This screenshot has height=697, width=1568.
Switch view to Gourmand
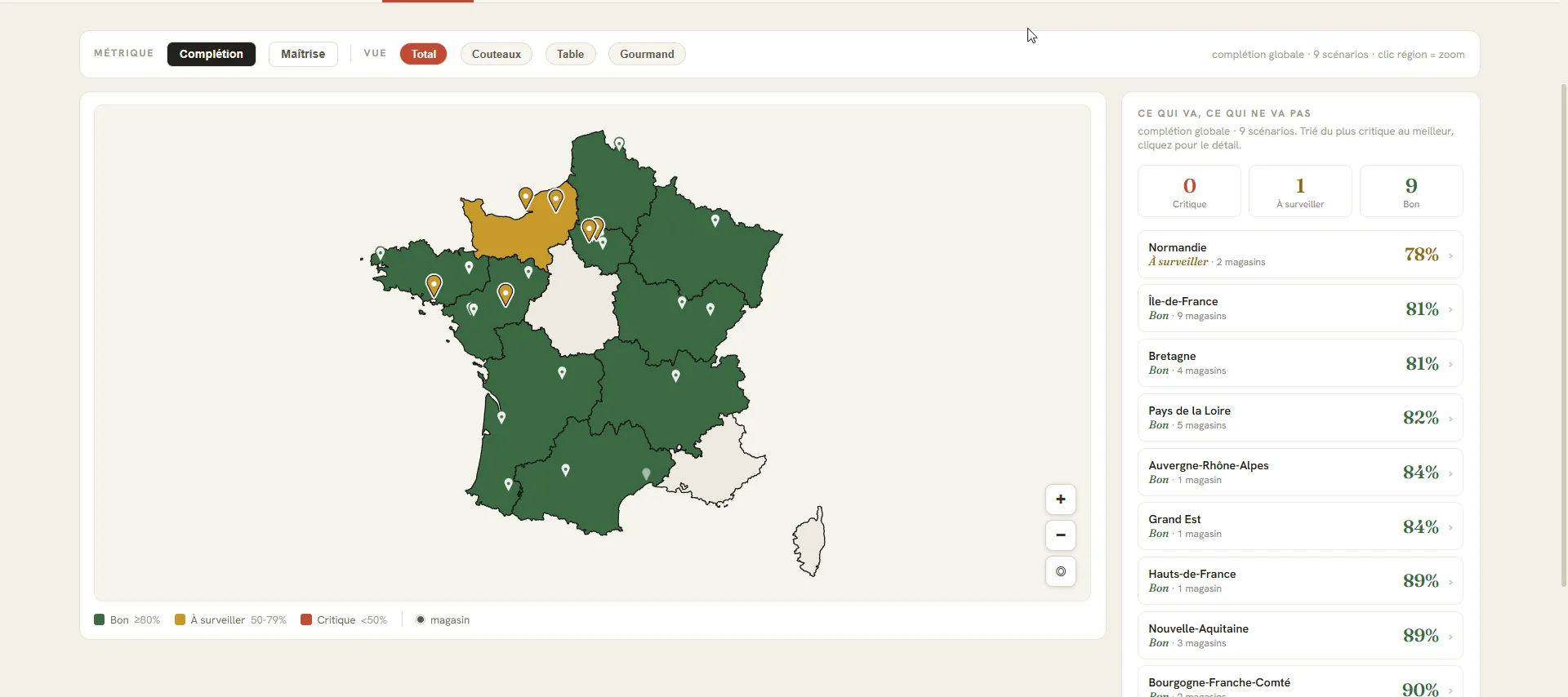(647, 54)
